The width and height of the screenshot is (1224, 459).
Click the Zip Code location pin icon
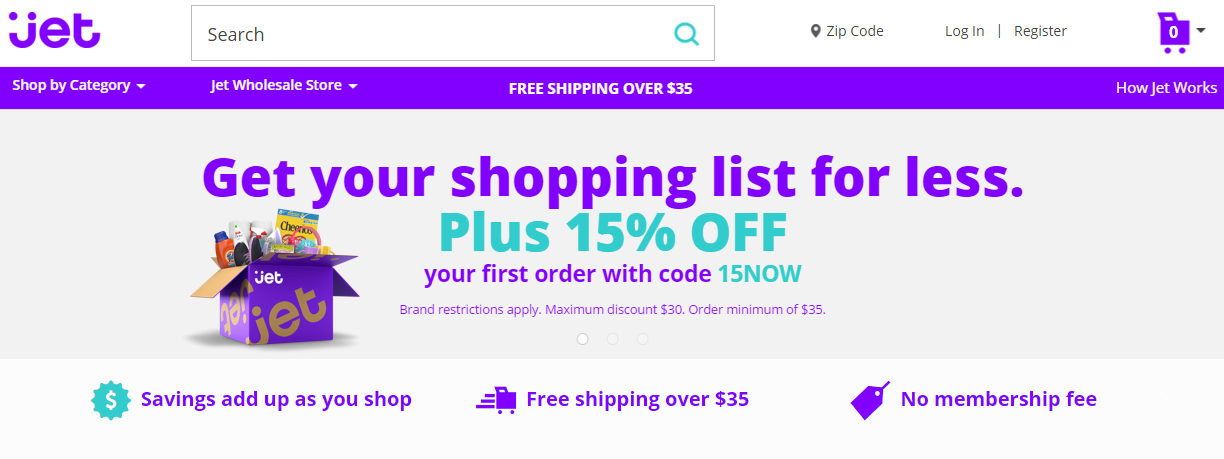pos(815,31)
